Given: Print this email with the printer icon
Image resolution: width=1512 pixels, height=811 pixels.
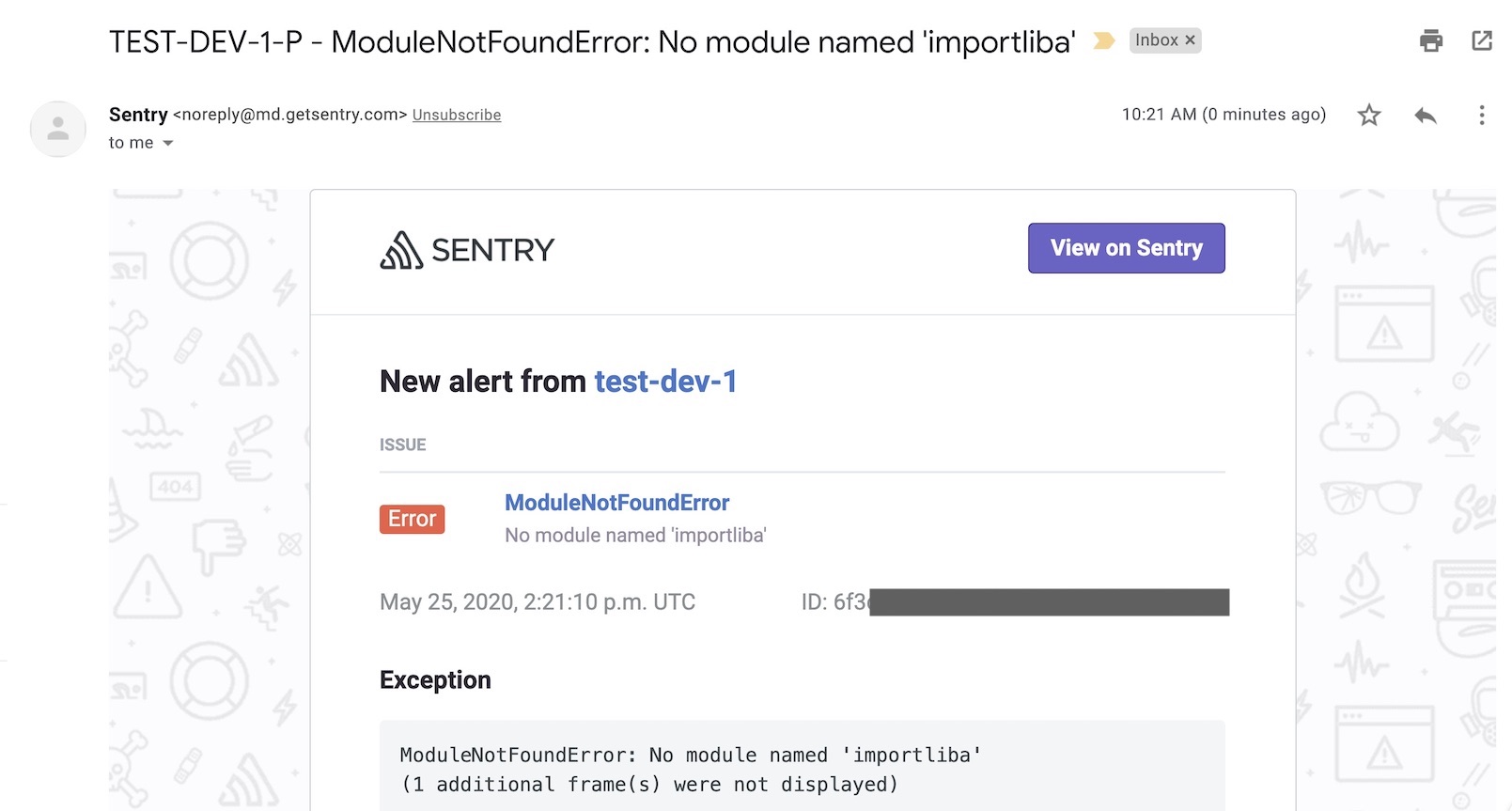Looking at the screenshot, I should 1430,40.
